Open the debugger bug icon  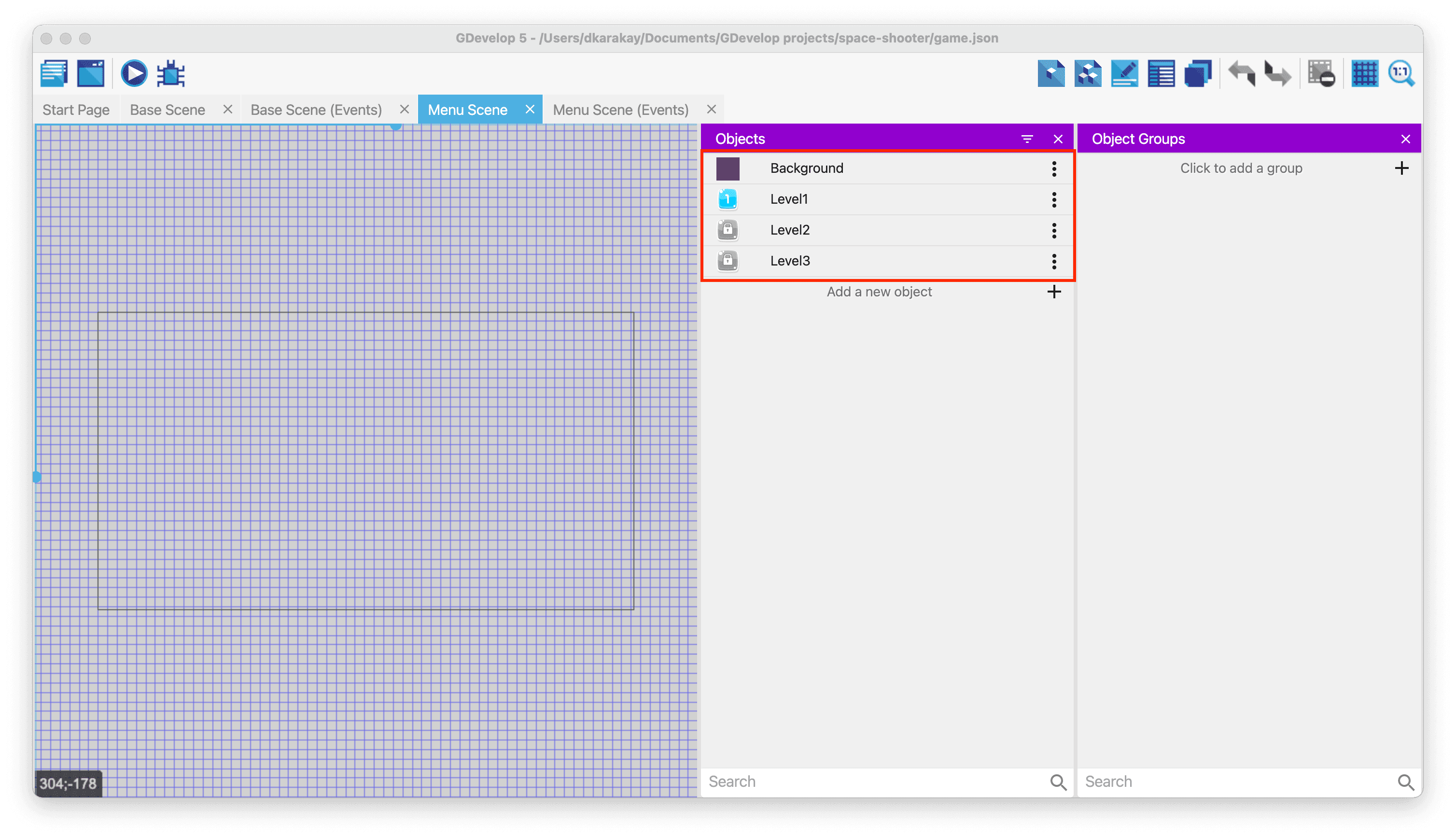[171, 74]
